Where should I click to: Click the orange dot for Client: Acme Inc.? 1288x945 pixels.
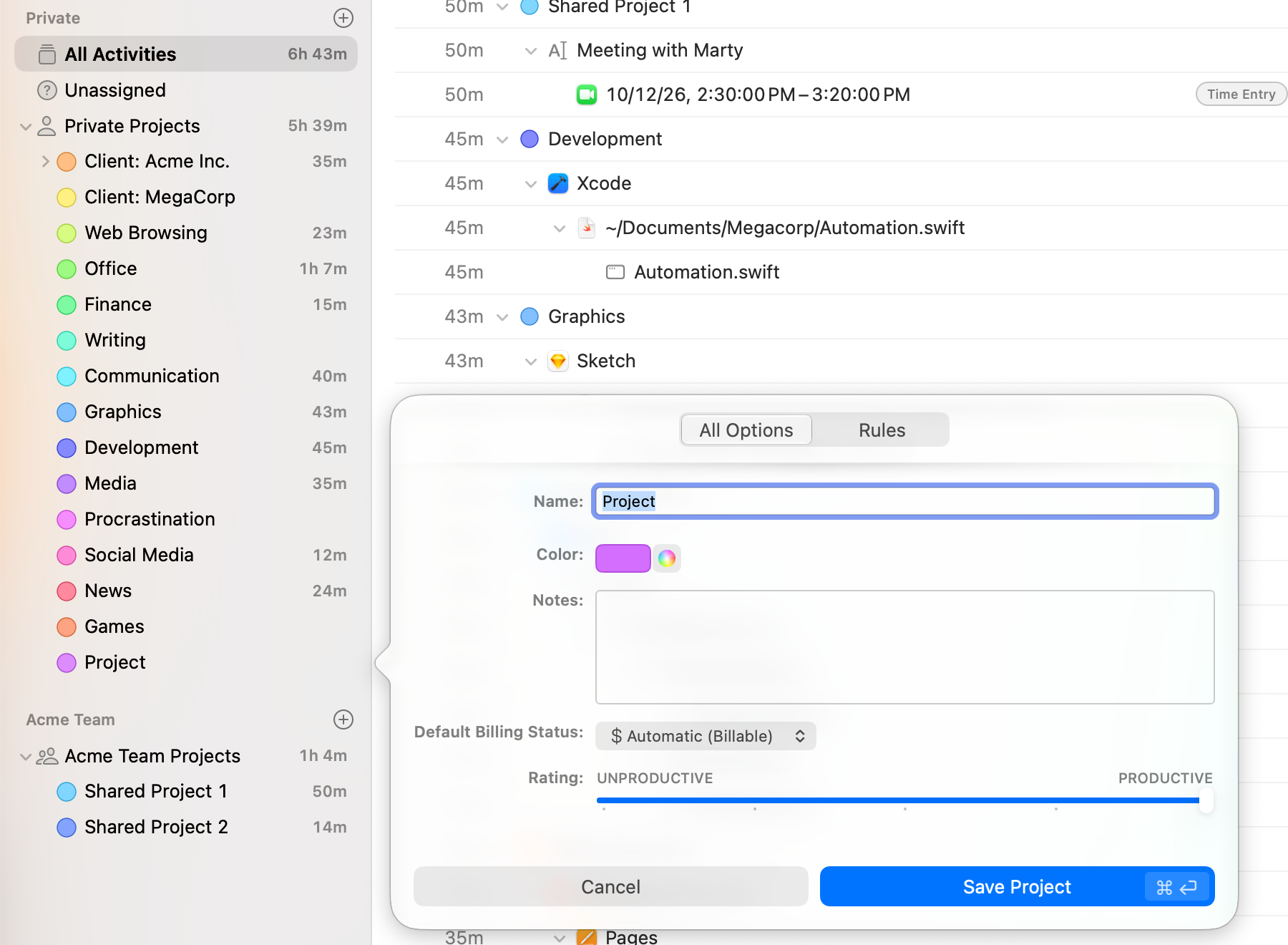pos(67,162)
